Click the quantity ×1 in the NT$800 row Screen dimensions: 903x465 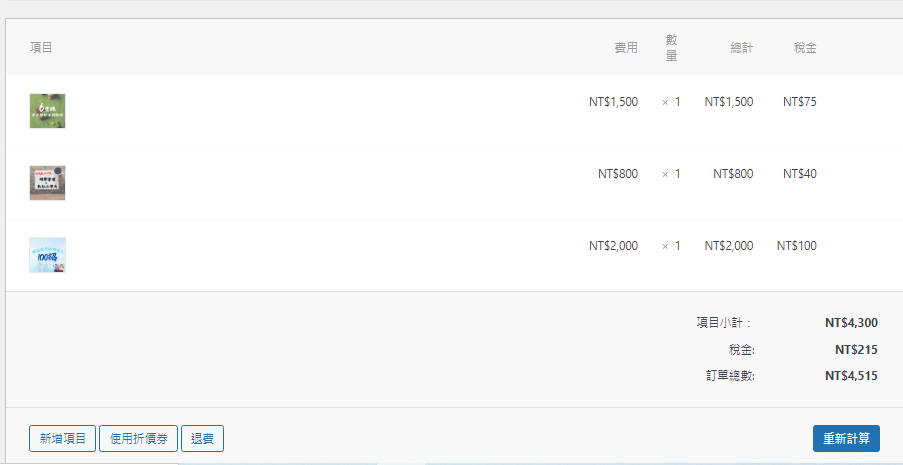[671, 174]
